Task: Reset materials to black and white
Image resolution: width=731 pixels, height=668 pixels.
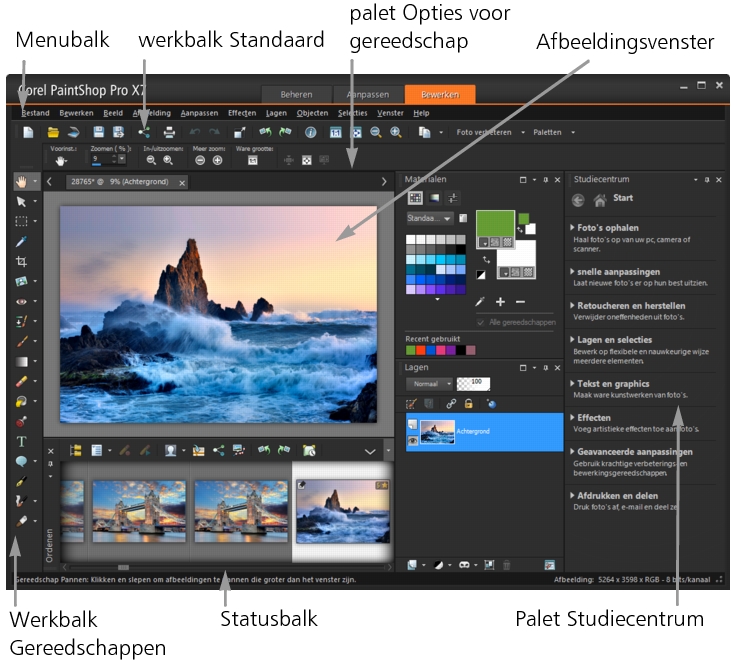Action: coord(481,275)
